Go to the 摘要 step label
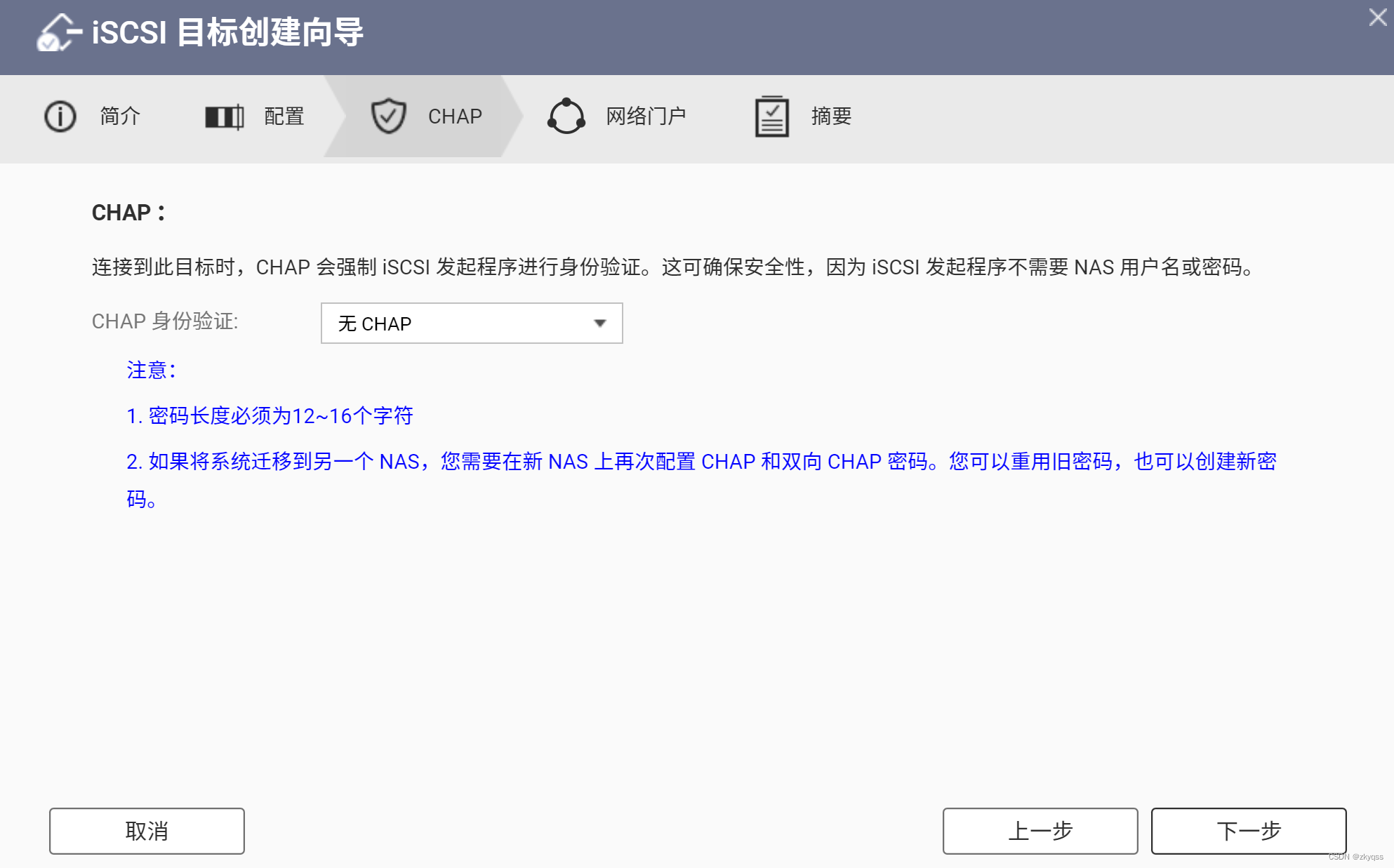 point(831,116)
